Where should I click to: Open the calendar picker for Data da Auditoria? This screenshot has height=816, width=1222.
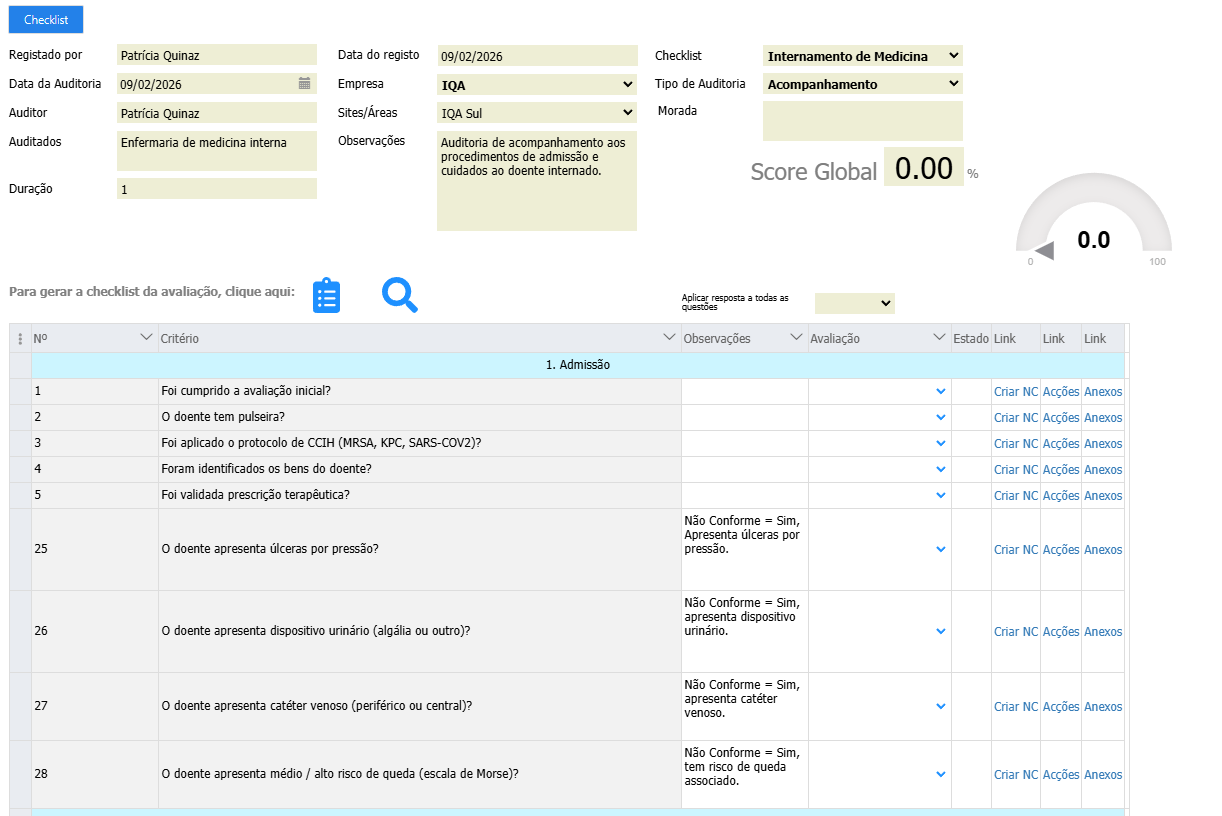(x=305, y=84)
